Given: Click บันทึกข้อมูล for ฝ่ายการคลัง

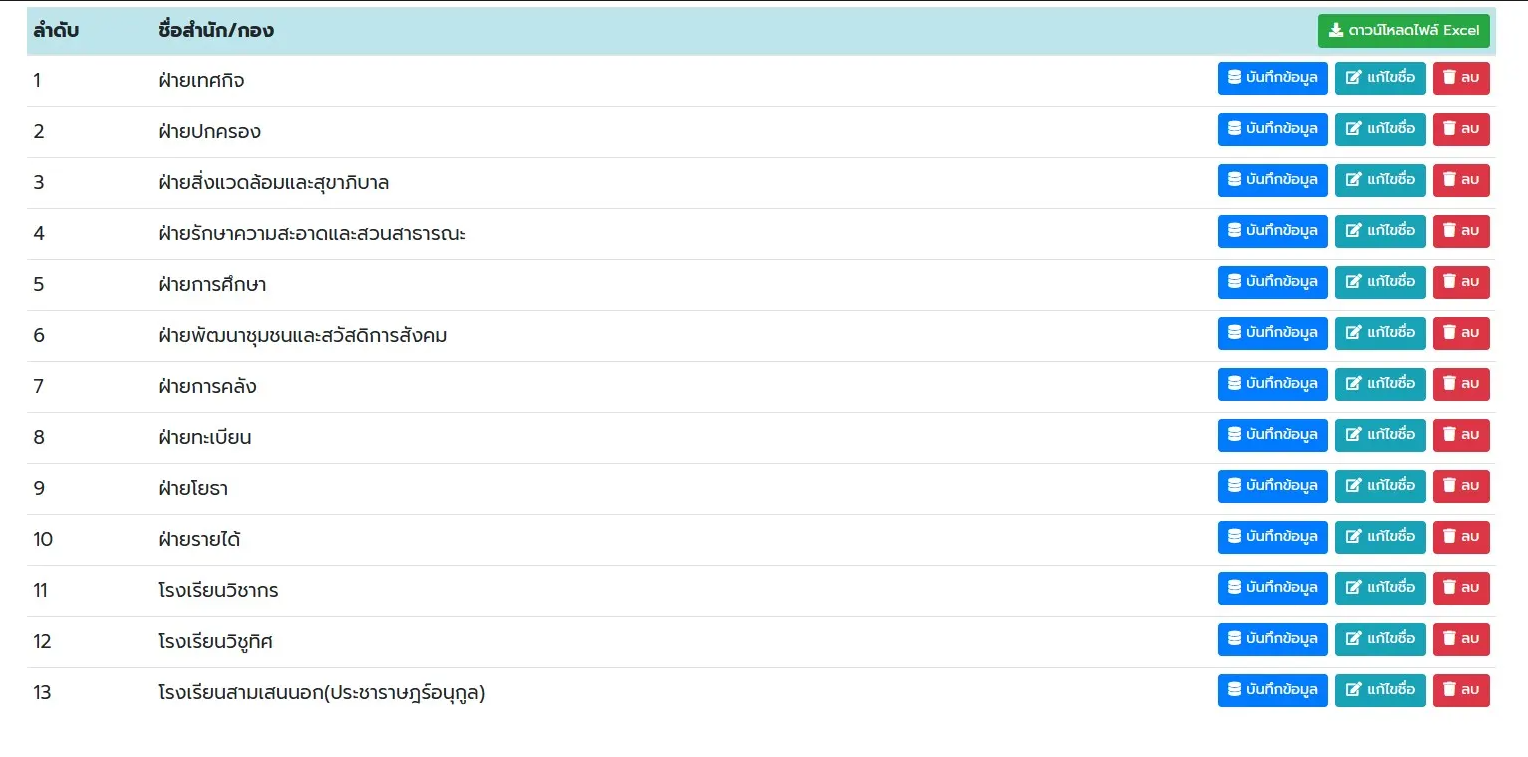Looking at the screenshot, I should pyautogui.click(x=1273, y=384).
